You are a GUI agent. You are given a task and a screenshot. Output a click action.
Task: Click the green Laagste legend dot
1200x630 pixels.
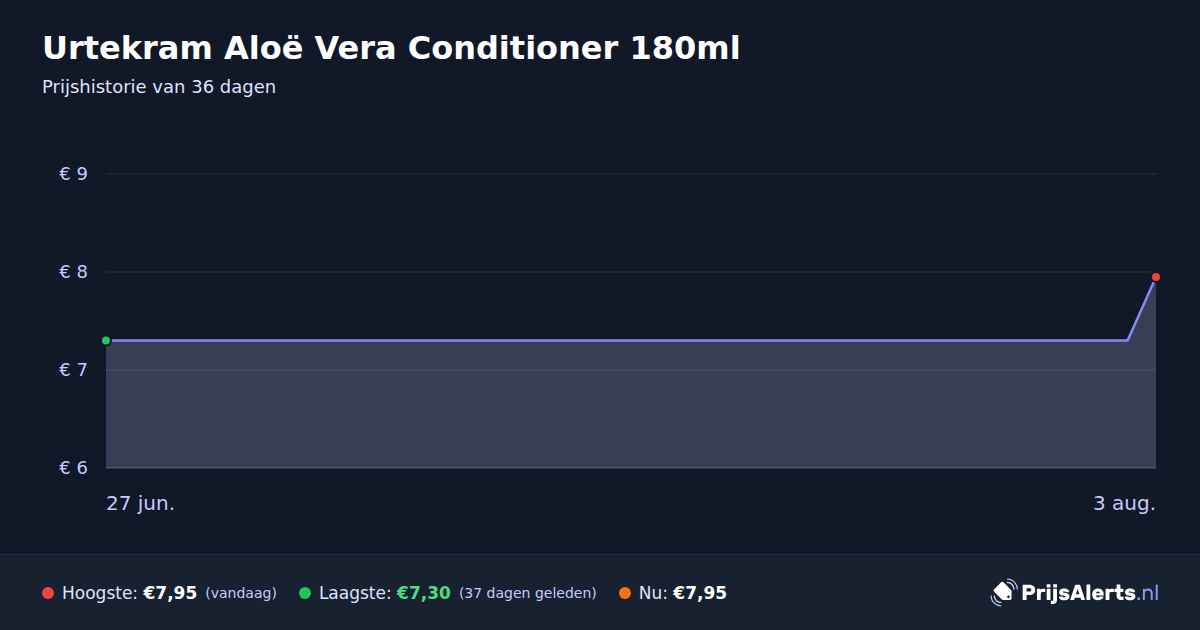click(x=305, y=593)
